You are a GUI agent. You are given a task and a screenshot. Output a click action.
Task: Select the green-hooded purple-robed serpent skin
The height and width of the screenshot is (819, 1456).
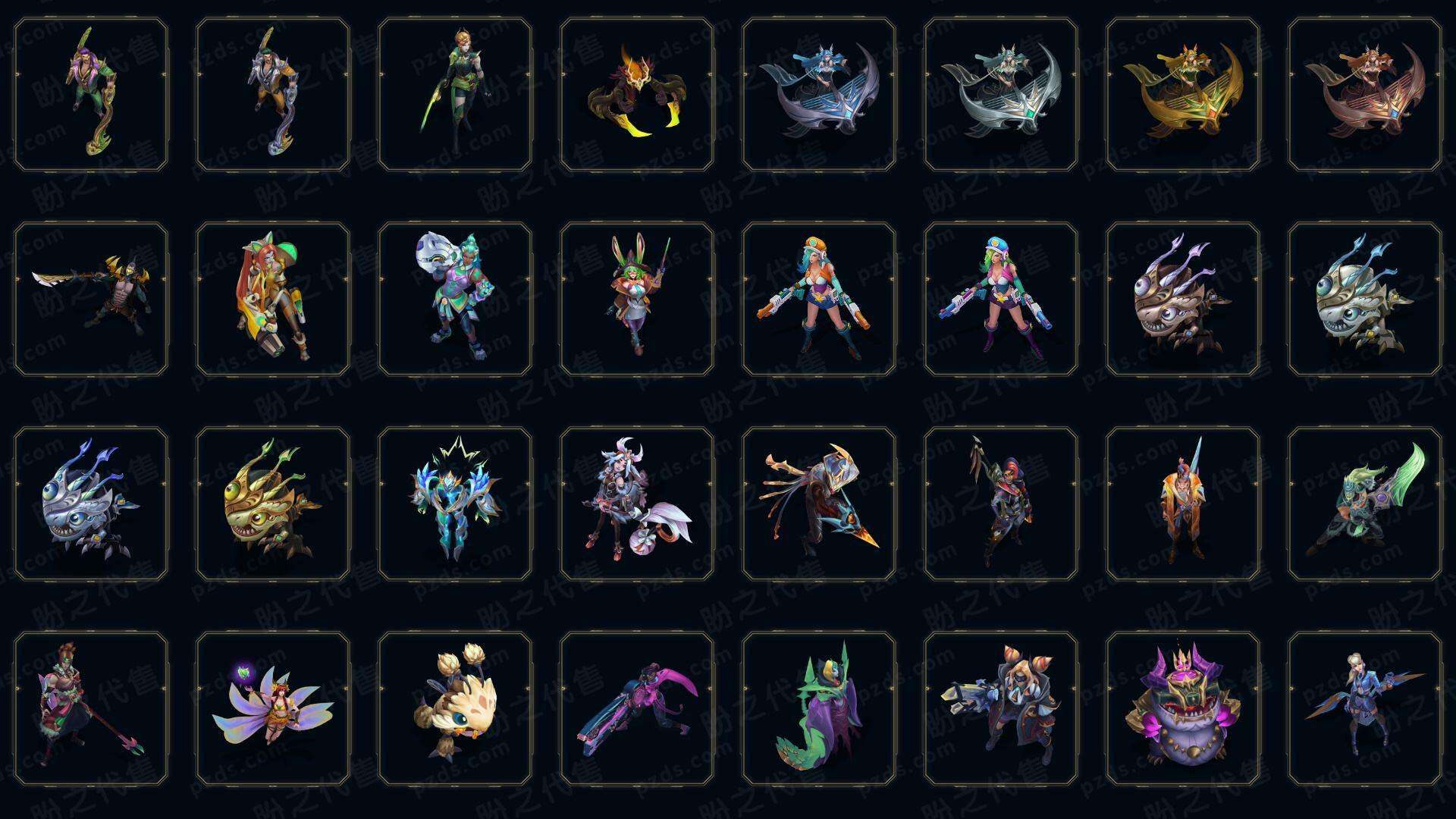coord(819,708)
